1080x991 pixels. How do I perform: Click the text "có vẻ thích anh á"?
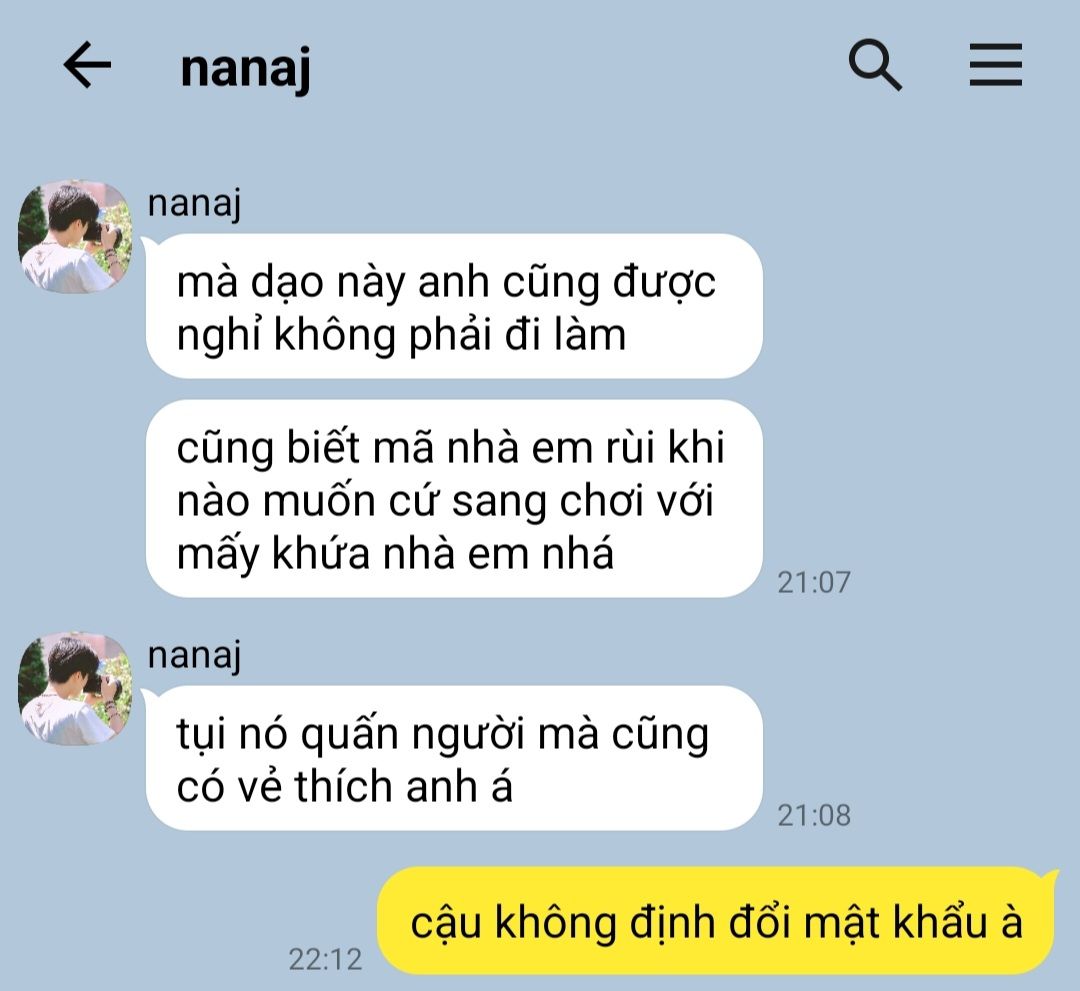click(344, 786)
